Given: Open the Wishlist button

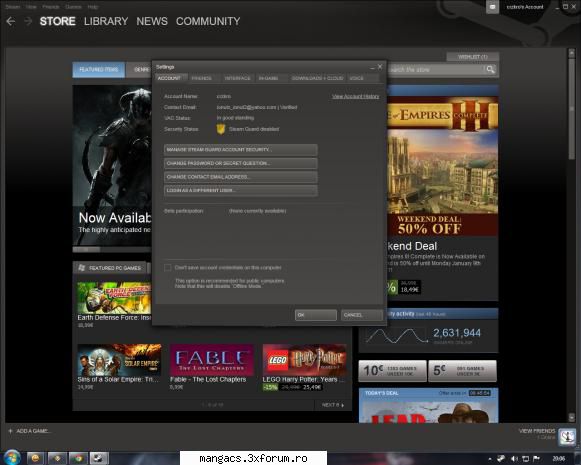Looking at the screenshot, I should tap(473, 57).
